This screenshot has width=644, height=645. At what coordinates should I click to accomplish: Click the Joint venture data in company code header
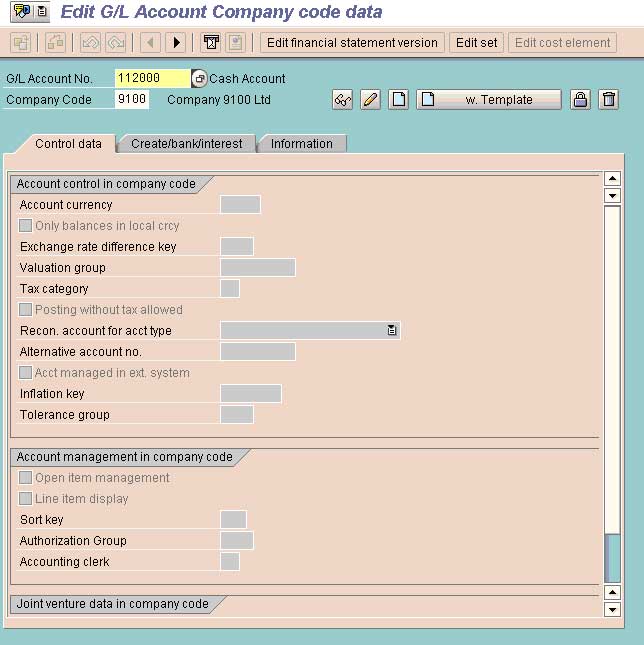click(113, 604)
